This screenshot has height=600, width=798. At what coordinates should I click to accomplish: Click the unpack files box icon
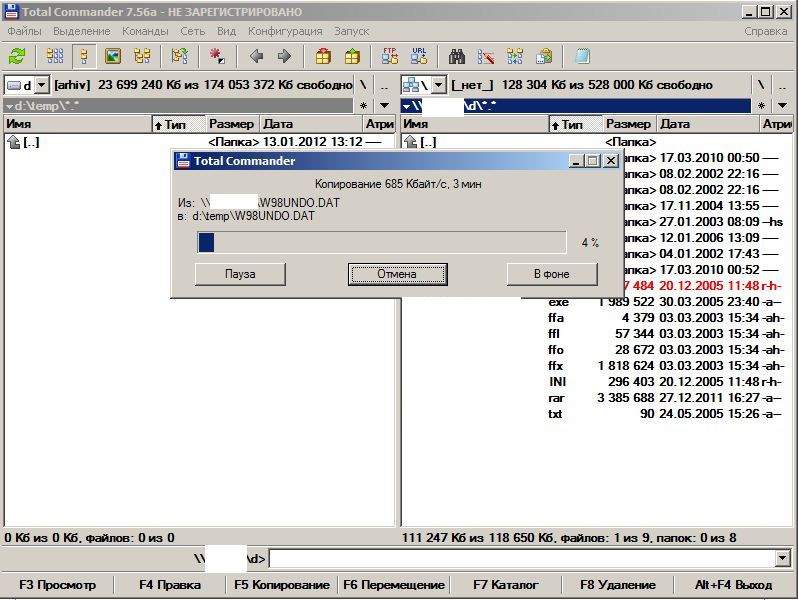click(x=352, y=56)
